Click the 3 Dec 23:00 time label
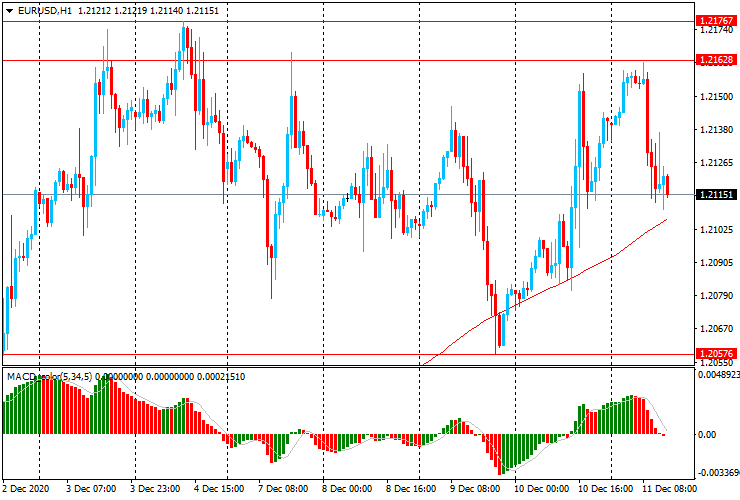 click(x=155, y=488)
